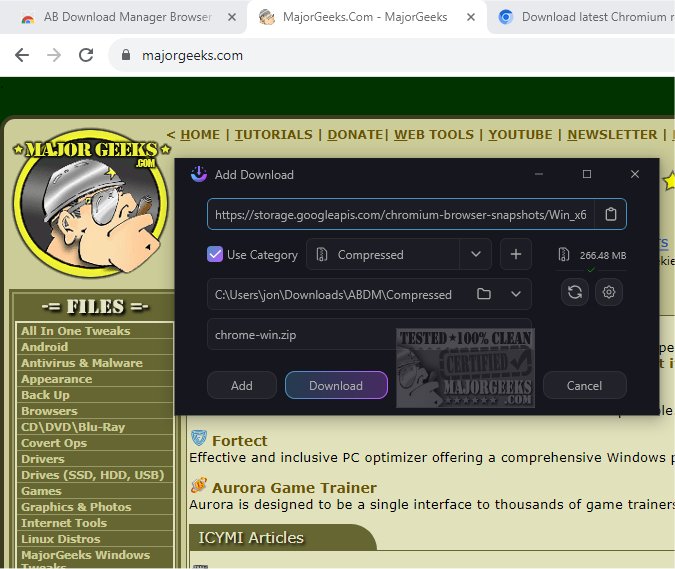Toggle the Use Category checkbox
Screen dimensions: 675x569
(215, 254)
